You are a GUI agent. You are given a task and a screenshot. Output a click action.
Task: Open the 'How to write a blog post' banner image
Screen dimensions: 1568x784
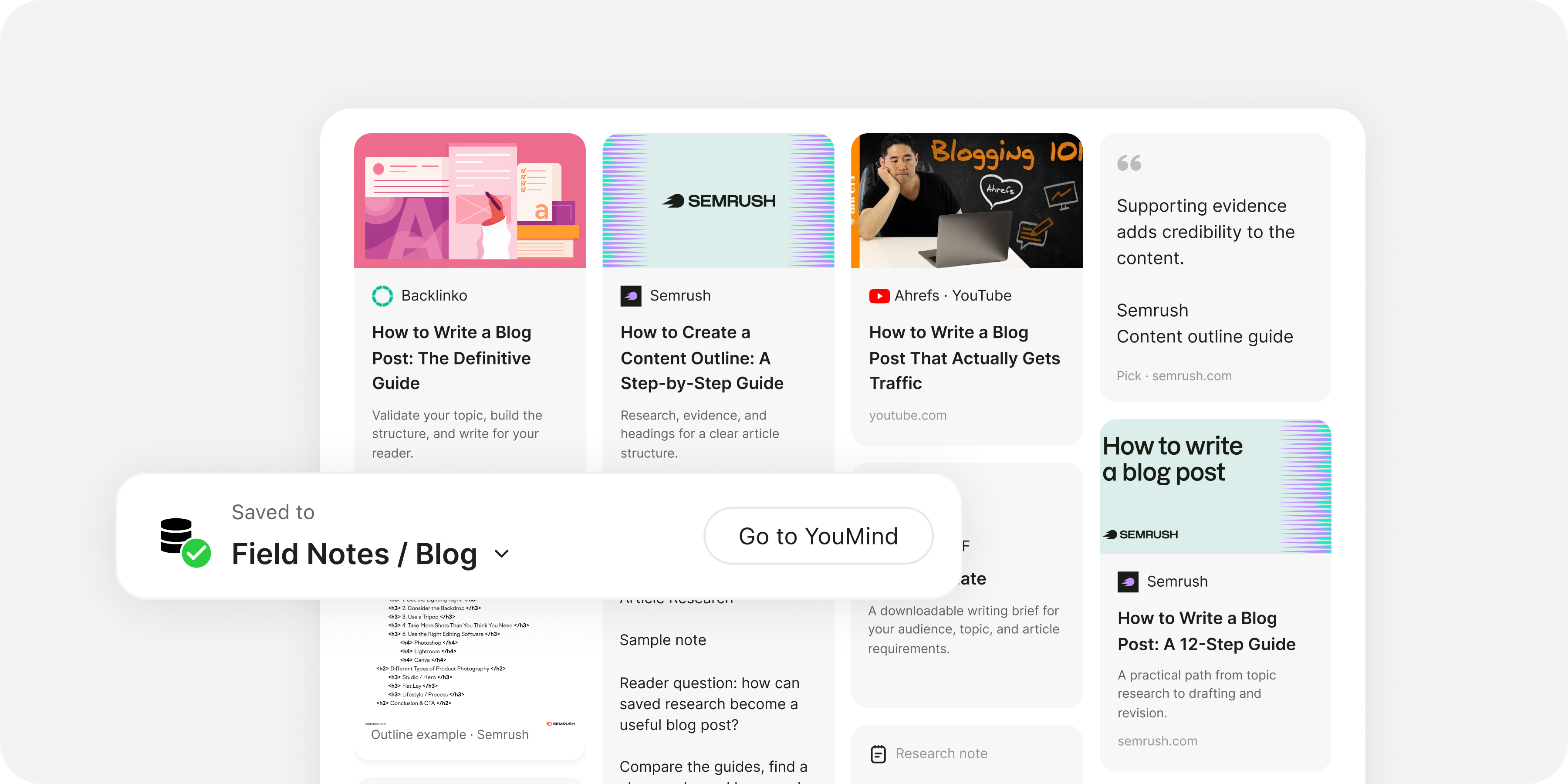click(1215, 487)
